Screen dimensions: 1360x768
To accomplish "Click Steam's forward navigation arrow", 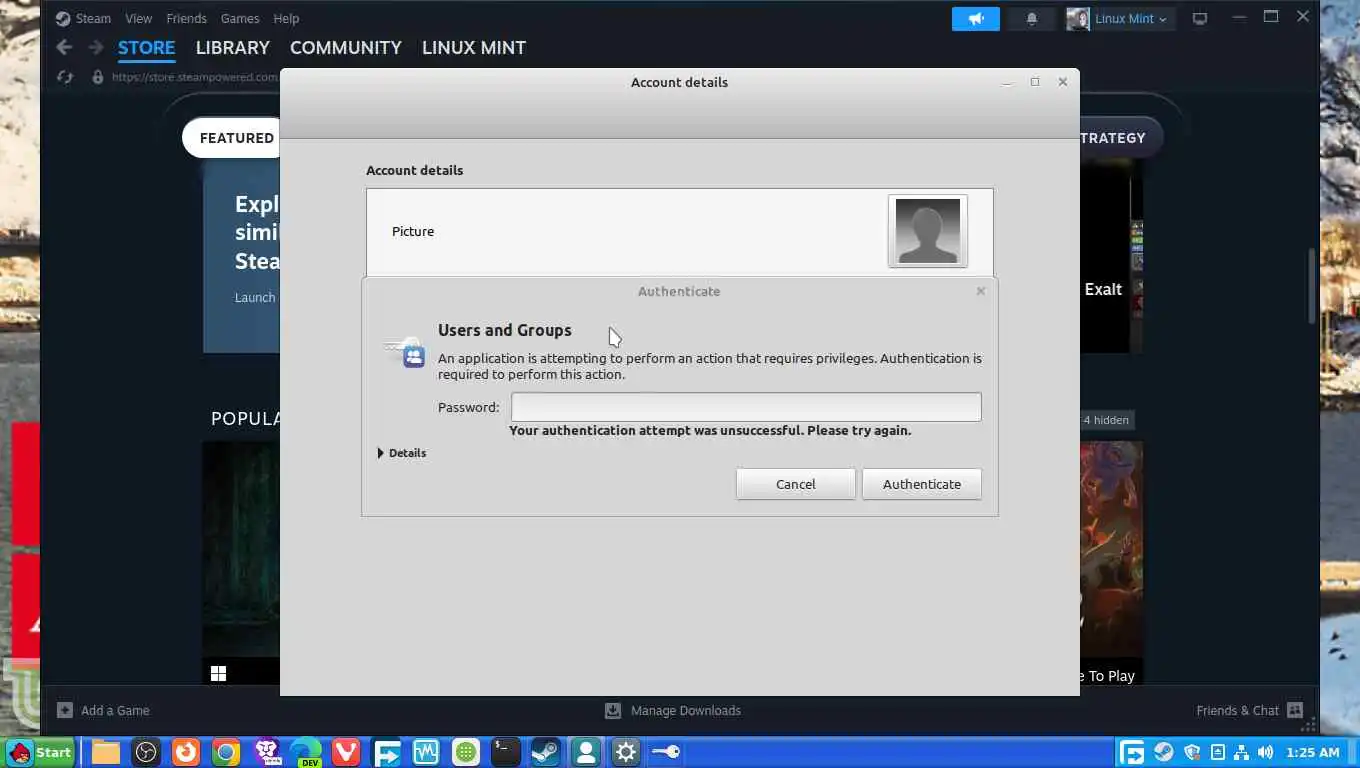I will (96, 47).
